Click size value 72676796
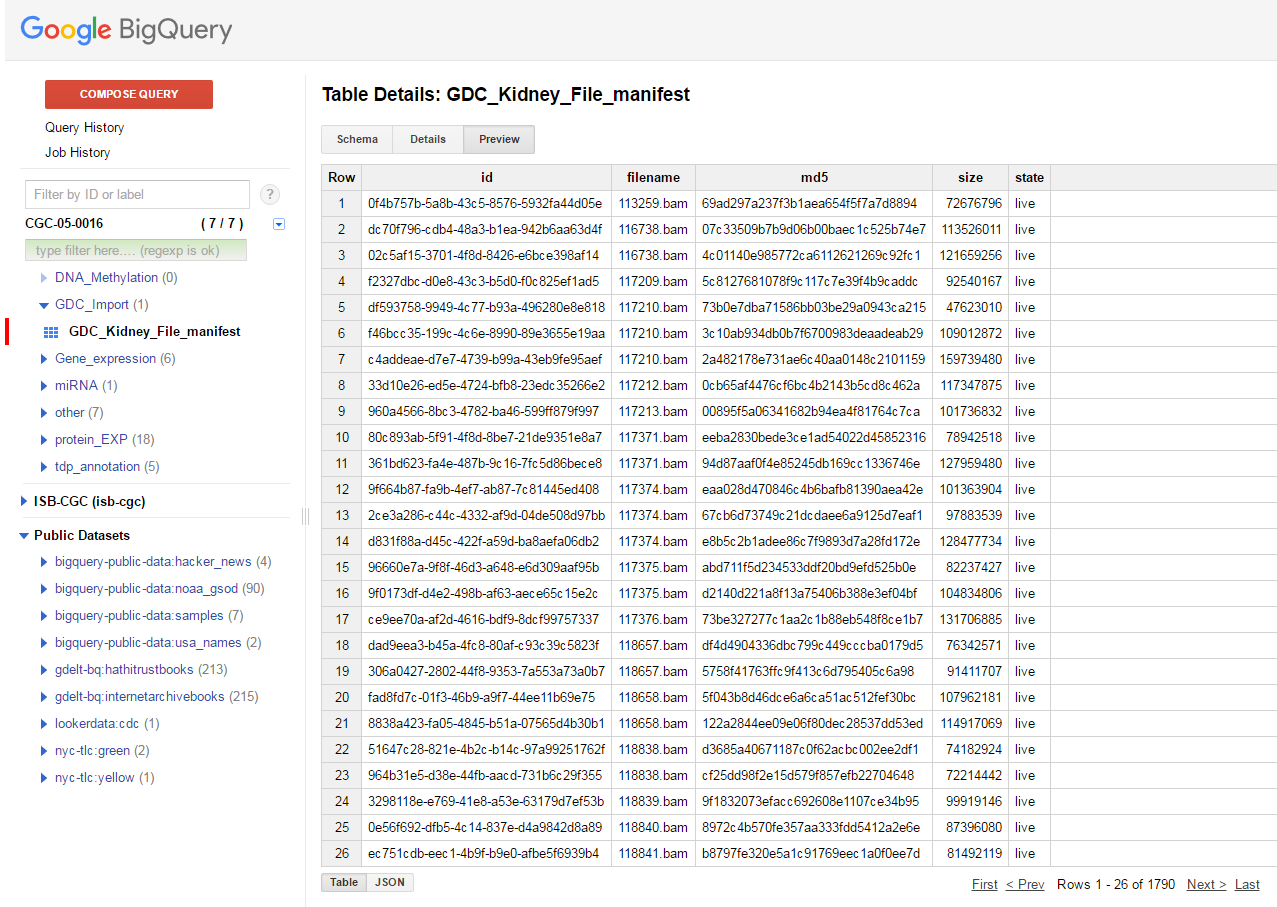Screen dimensions: 1277x907 (971, 204)
